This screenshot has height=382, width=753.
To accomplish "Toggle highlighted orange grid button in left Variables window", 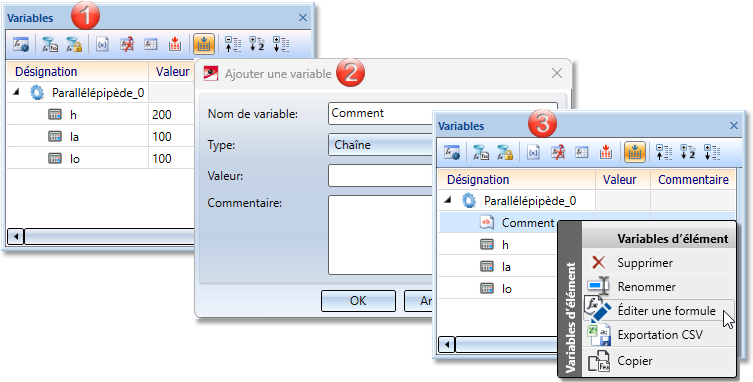I will pos(204,44).
